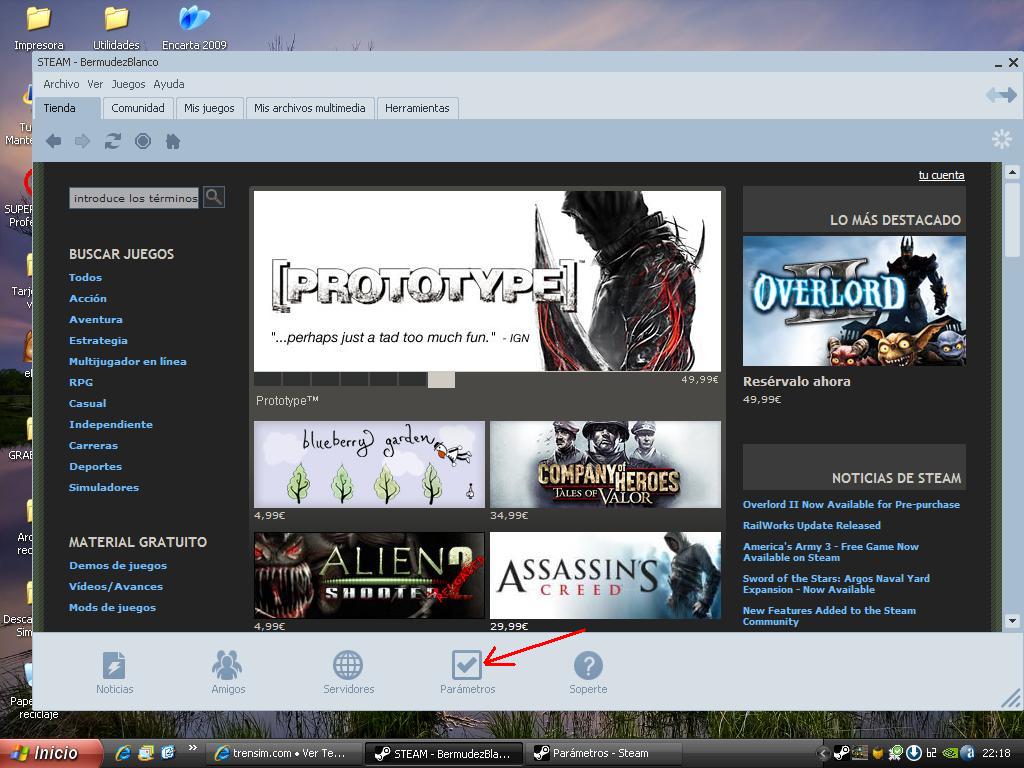
Task: Switch to the Mis juegos tab
Action: 209,108
